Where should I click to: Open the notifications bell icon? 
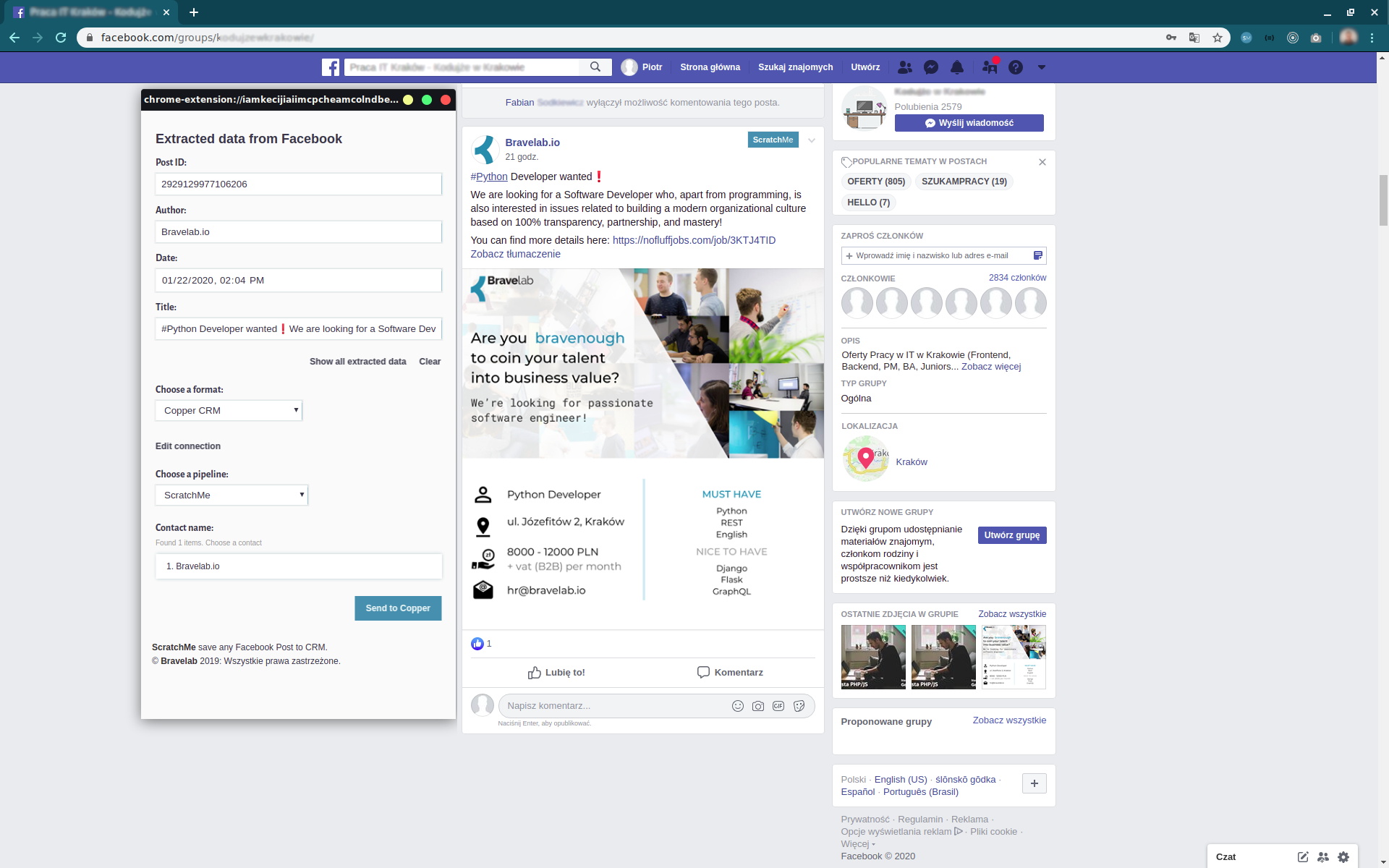point(957,67)
